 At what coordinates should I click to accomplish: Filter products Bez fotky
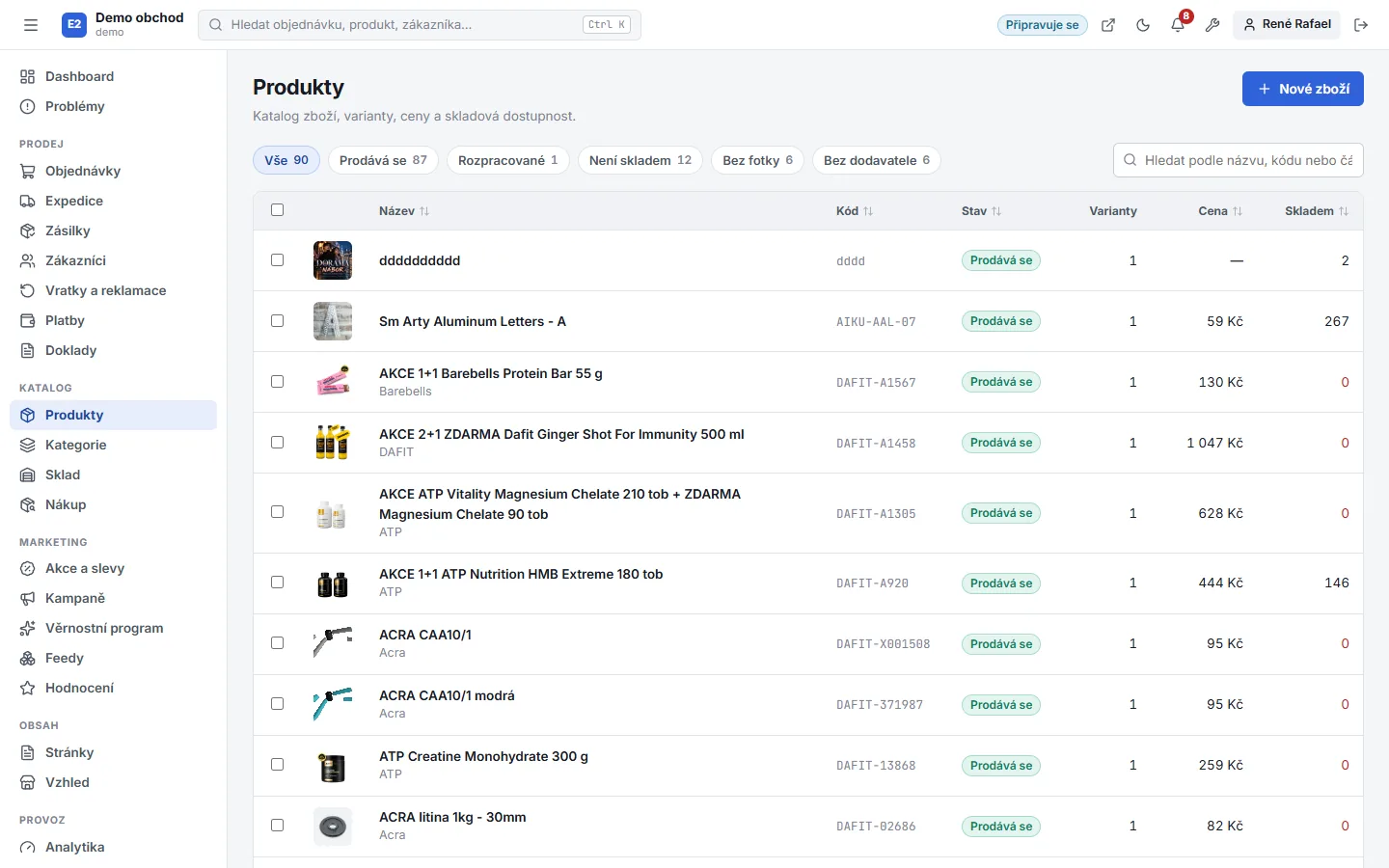point(757,160)
